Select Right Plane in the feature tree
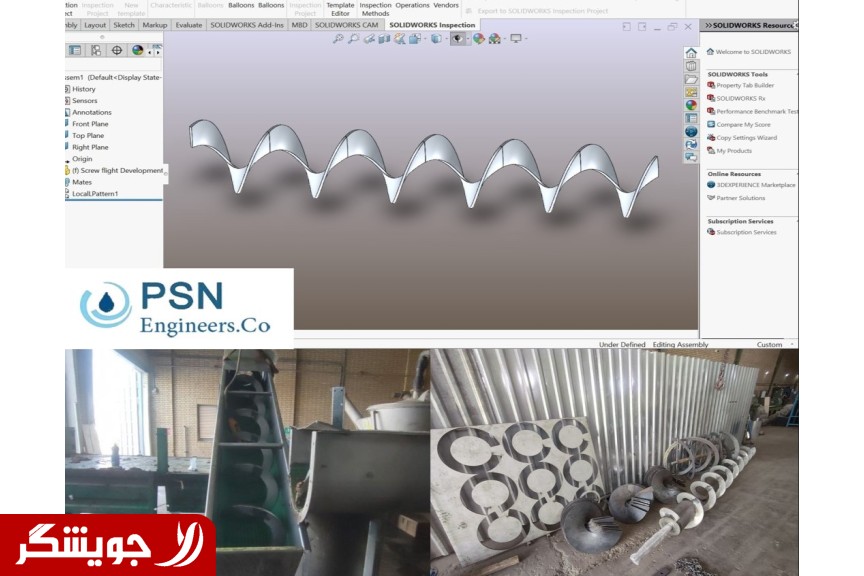Image resolution: width=864 pixels, height=576 pixels. tap(90, 147)
